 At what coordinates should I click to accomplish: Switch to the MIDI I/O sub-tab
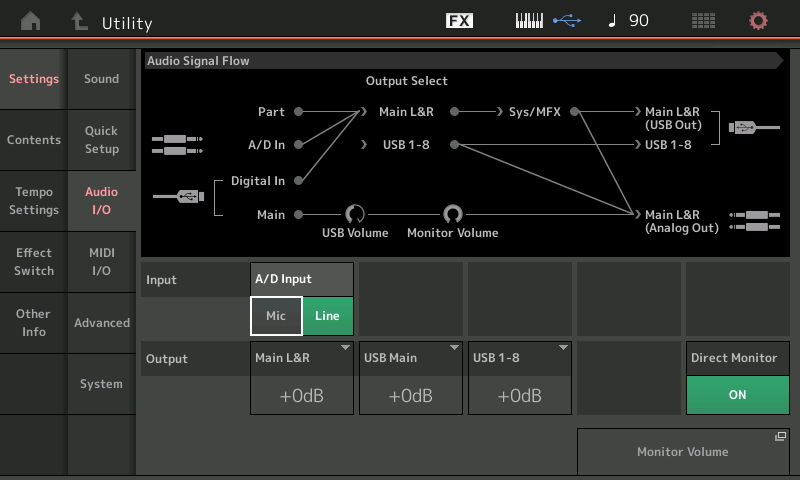point(102,262)
